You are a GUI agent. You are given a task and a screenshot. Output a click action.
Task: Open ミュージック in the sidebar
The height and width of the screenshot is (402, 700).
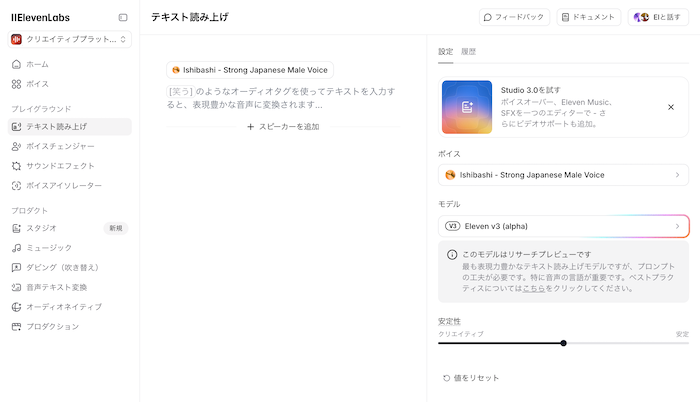coord(48,248)
